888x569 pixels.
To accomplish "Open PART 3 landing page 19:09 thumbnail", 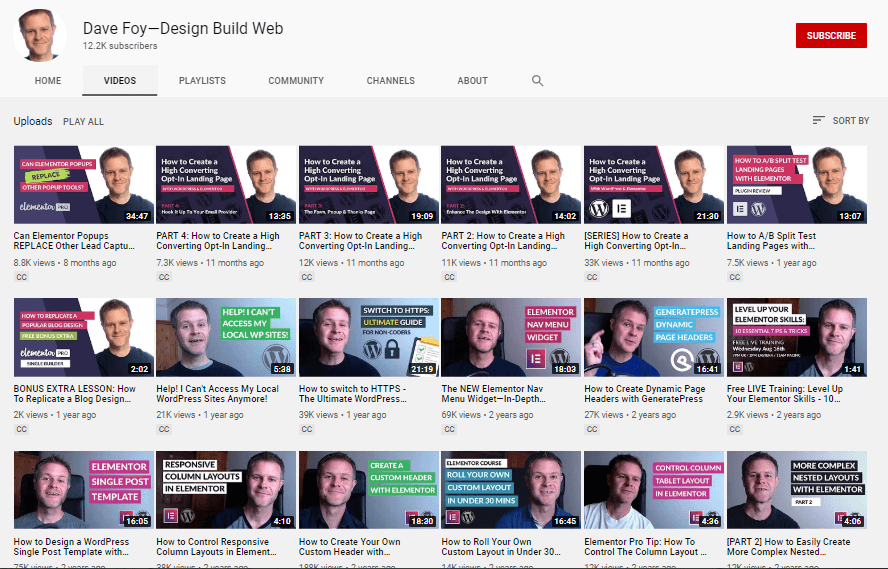I will coord(369,185).
